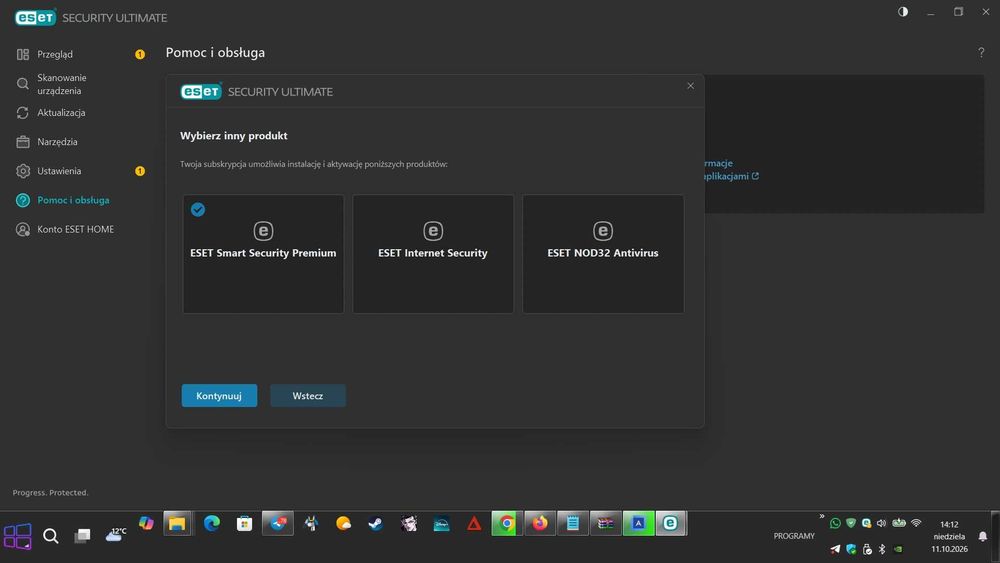Click the 'Progress. Protected.' slogan text
This screenshot has height=563, width=1000.
pyautogui.click(x=50, y=493)
